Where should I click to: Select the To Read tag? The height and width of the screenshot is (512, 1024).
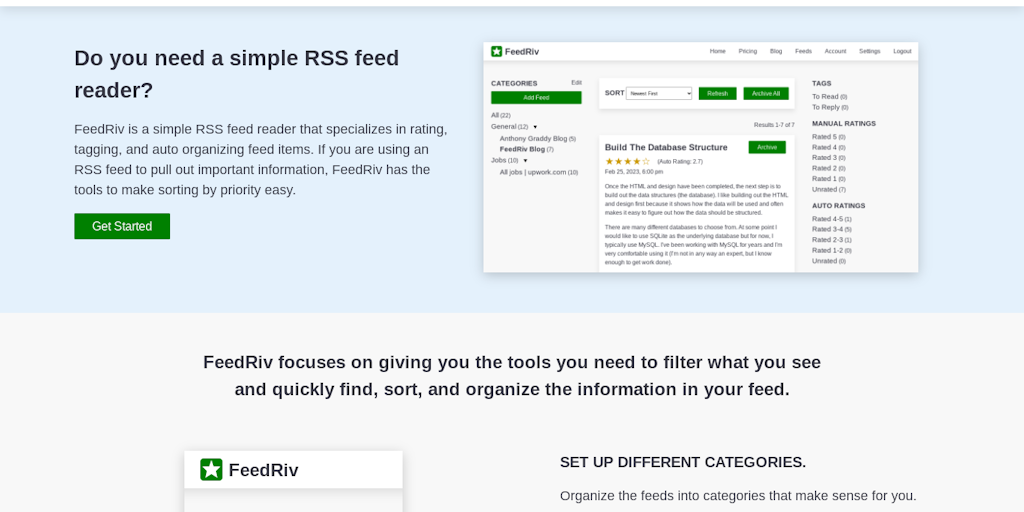825,97
